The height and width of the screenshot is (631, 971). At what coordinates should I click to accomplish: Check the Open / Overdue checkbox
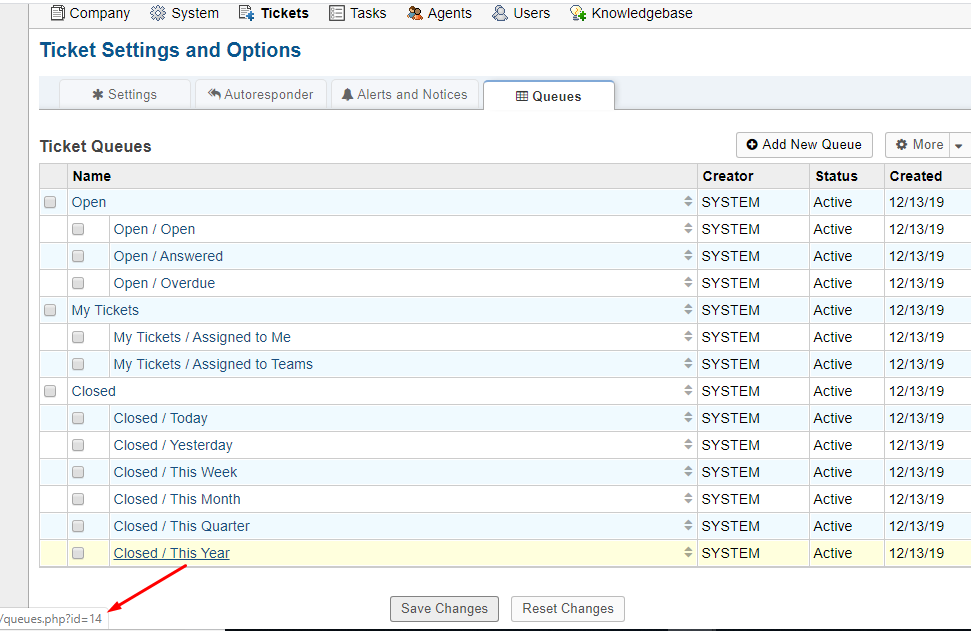pos(78,283)
